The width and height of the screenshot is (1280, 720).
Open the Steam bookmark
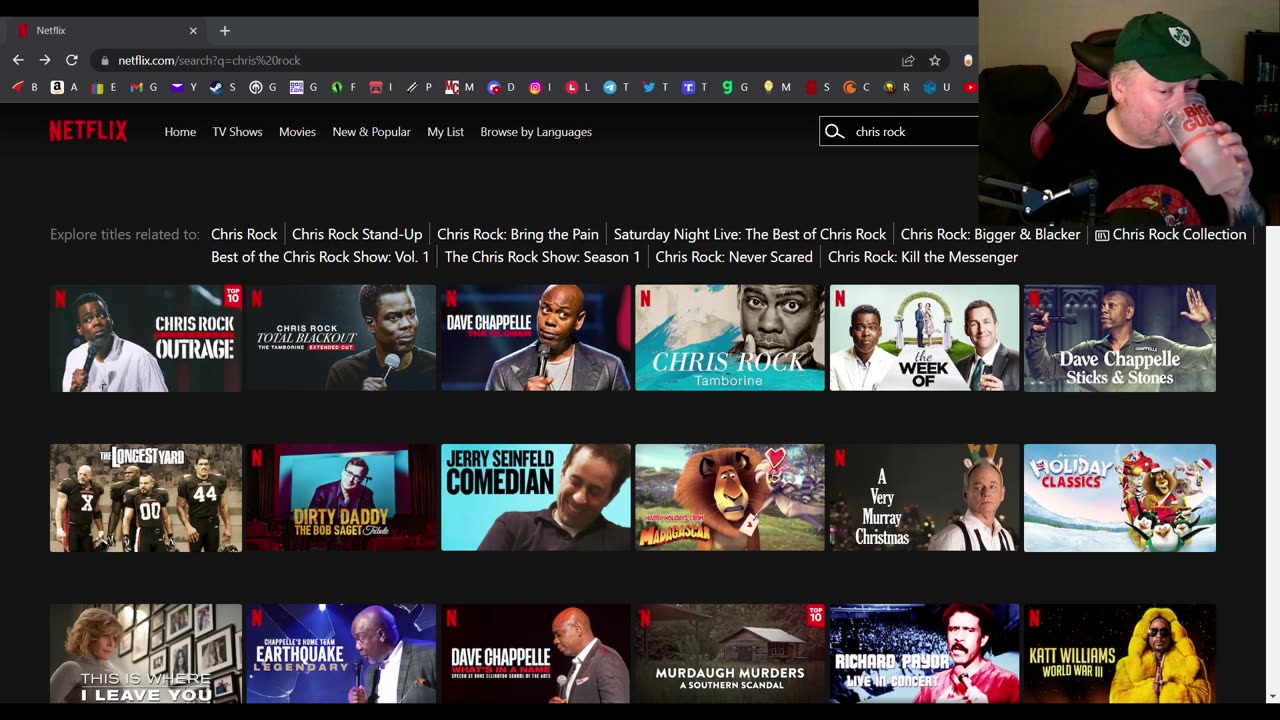222,87
